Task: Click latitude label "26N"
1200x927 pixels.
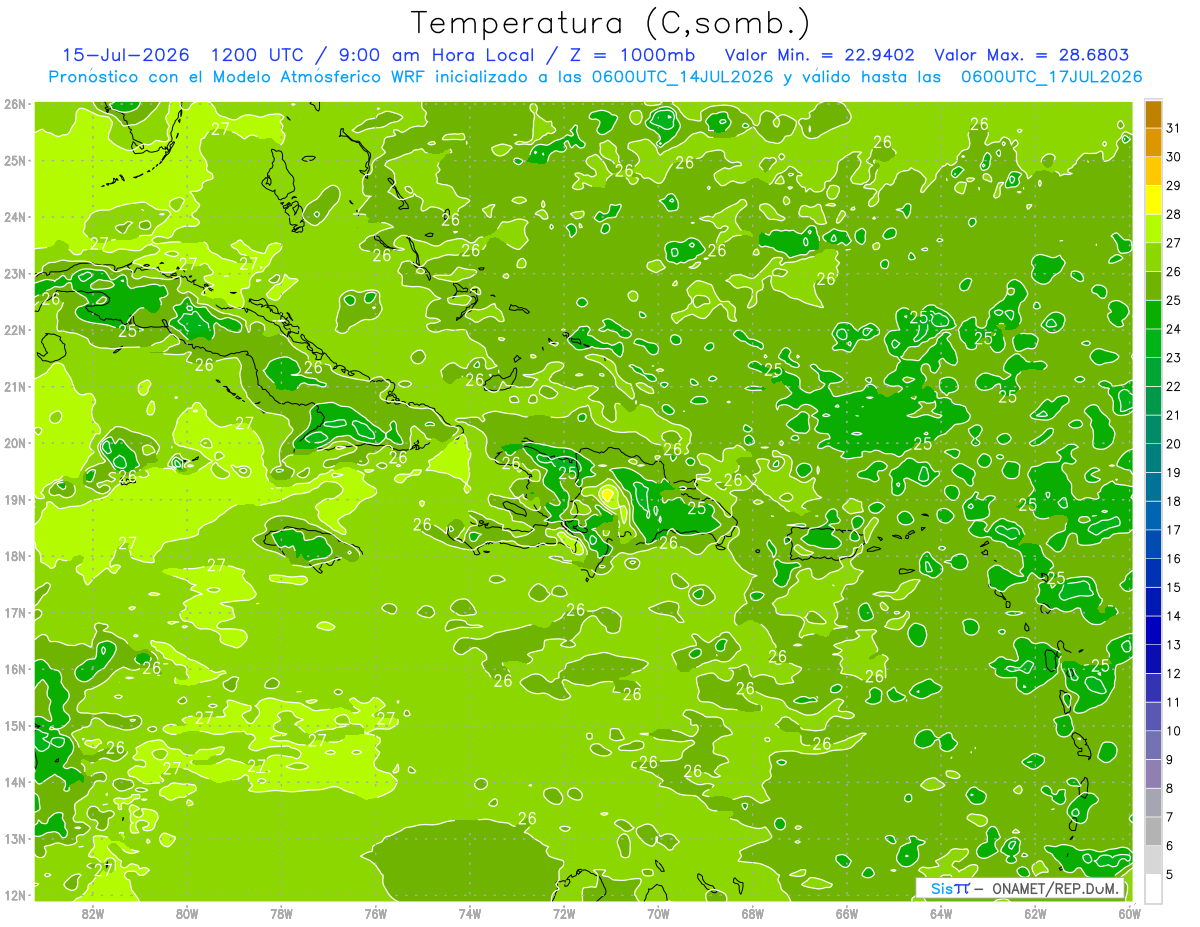Action: [x=14, y=104]
